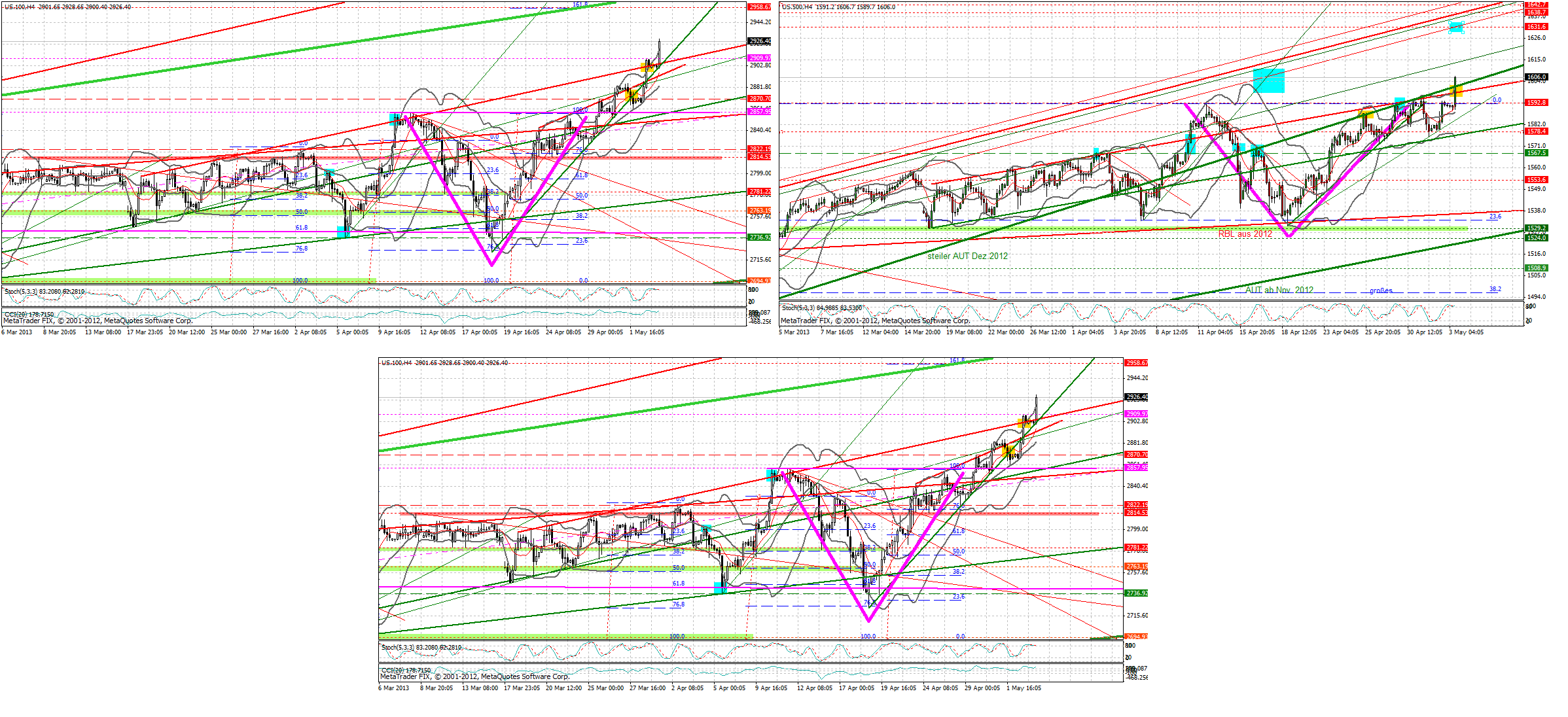Screen dimensions: 1568x717
Task: Click the blue 'großes' text label
Action: (1381, 290)
